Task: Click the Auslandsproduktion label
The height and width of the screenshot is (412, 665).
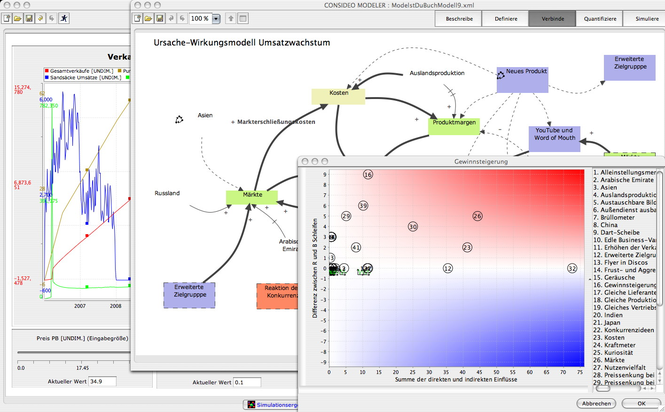Action: (437, 73)
